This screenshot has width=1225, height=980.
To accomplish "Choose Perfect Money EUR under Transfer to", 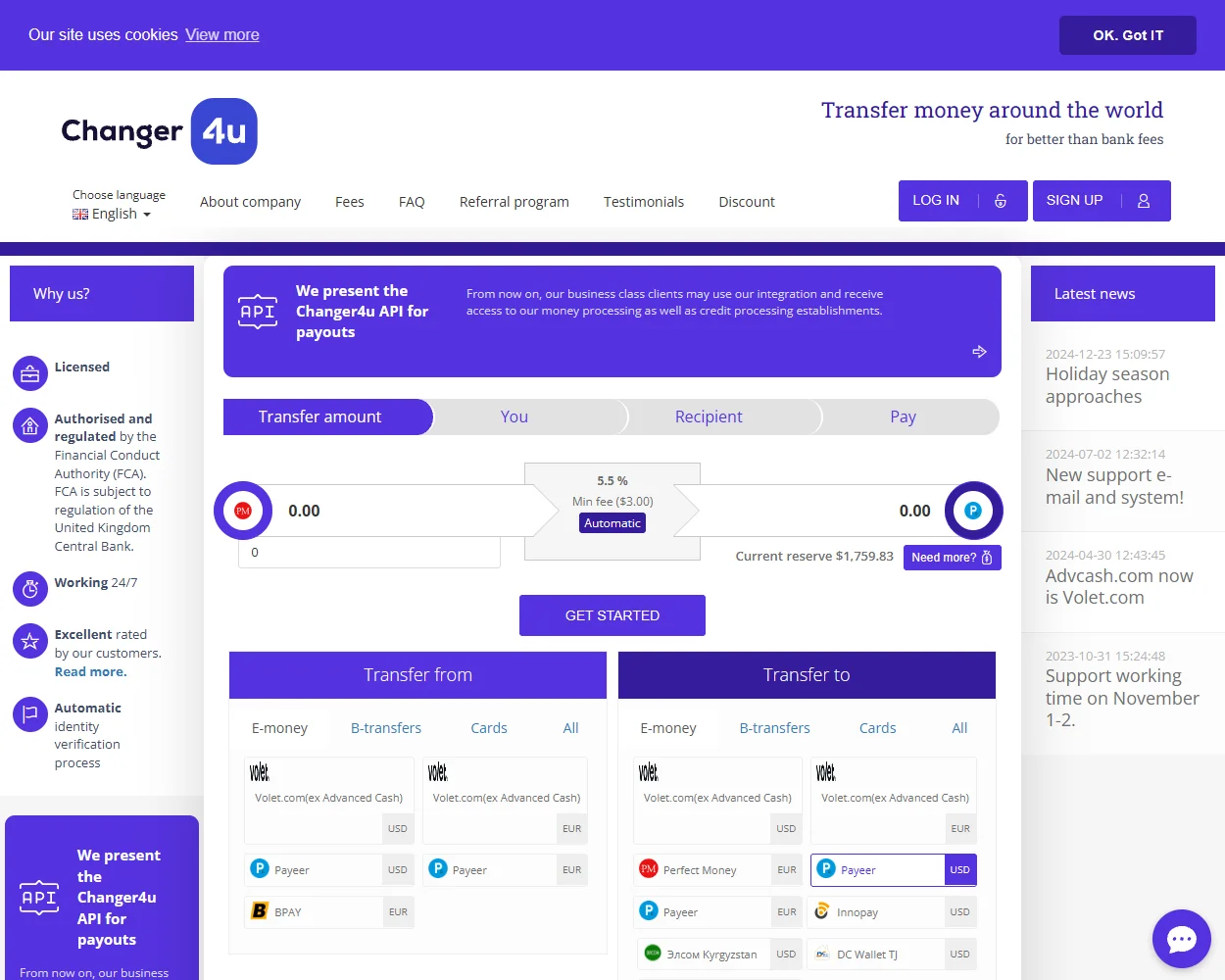I will pyautogui.click(x=717, y=870).
